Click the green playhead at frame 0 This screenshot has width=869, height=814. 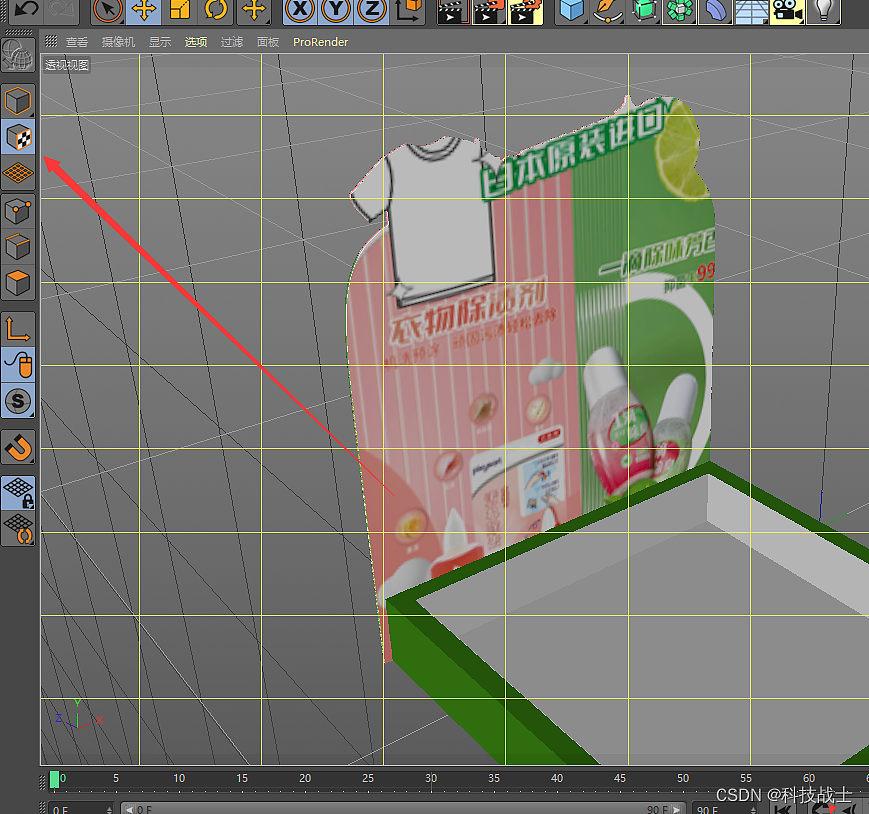click(x=54, y=779)
